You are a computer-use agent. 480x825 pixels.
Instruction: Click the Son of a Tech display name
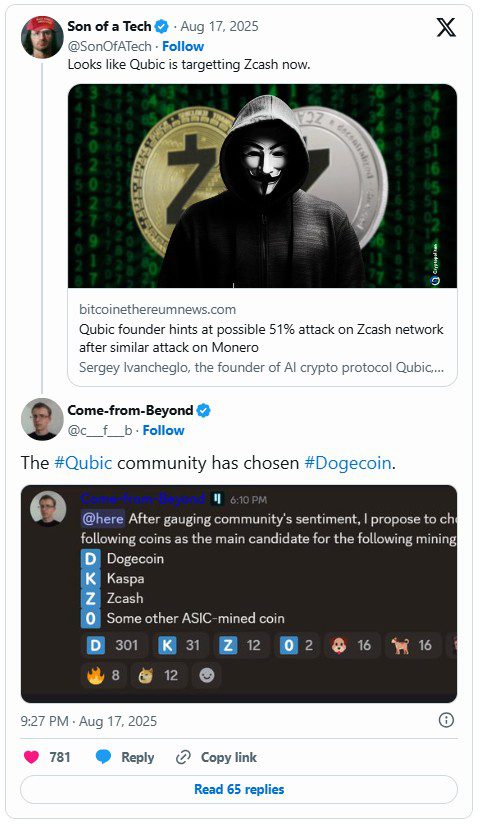coord(109,26)
